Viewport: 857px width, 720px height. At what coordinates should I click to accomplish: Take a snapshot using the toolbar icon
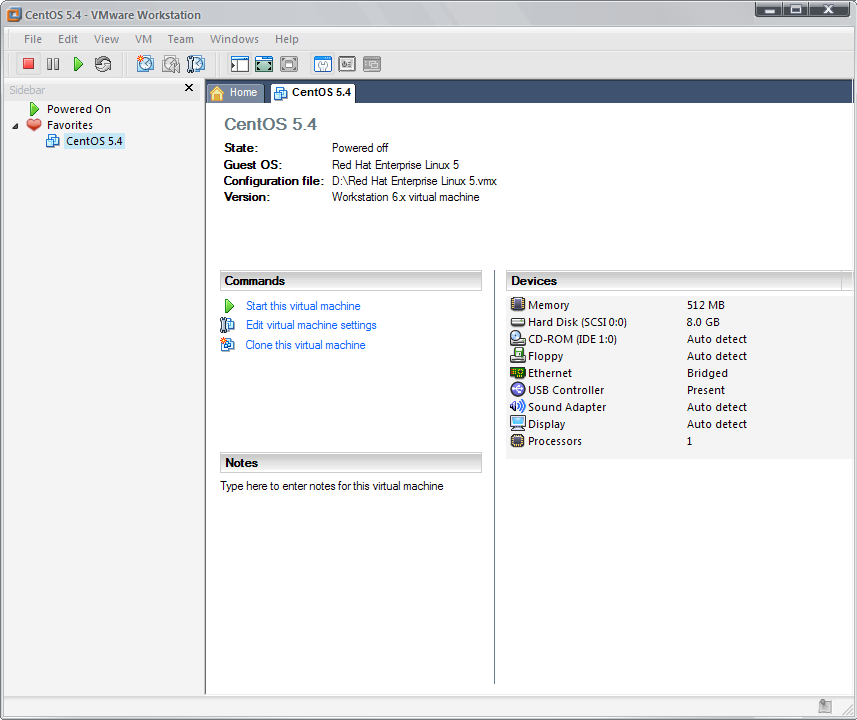(x=146, y=64)
